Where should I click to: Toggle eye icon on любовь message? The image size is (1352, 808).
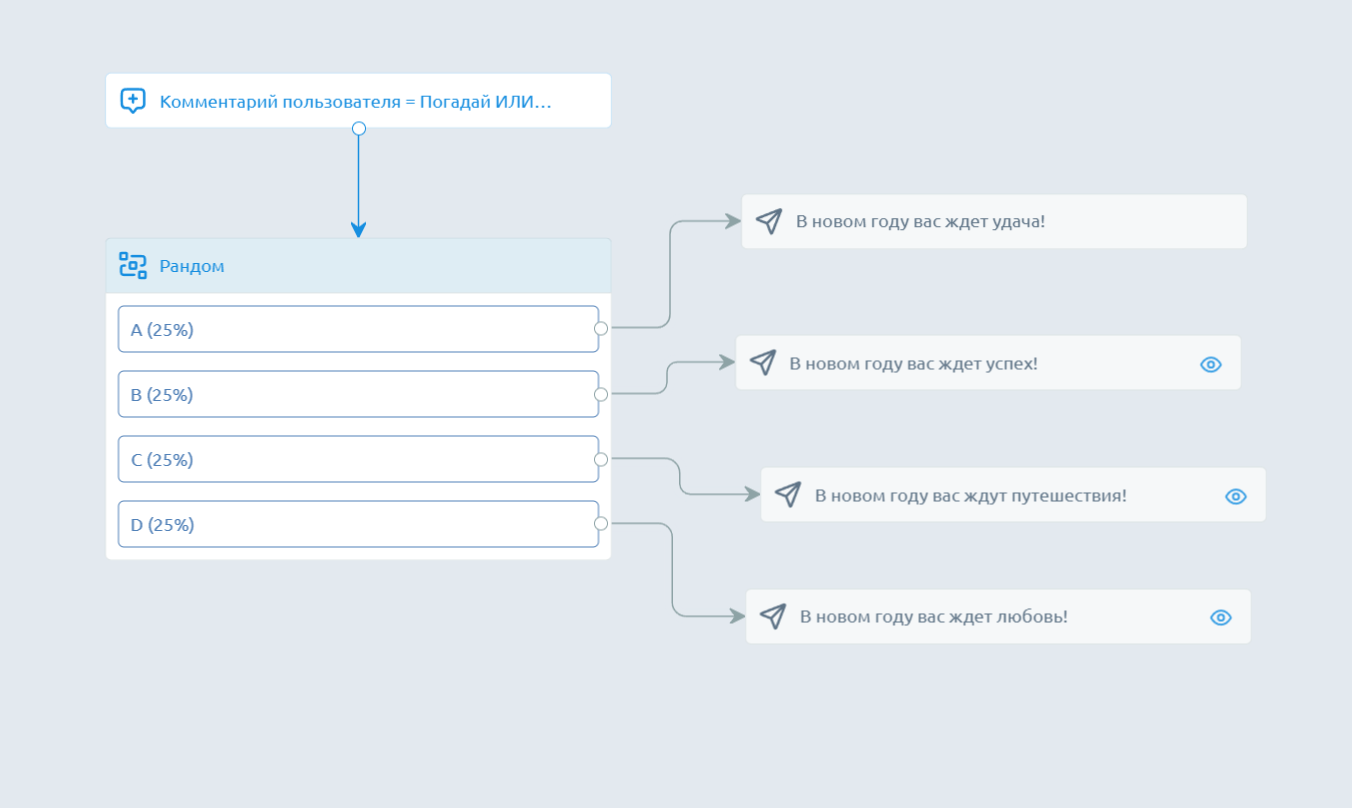tap(1220, 617)
